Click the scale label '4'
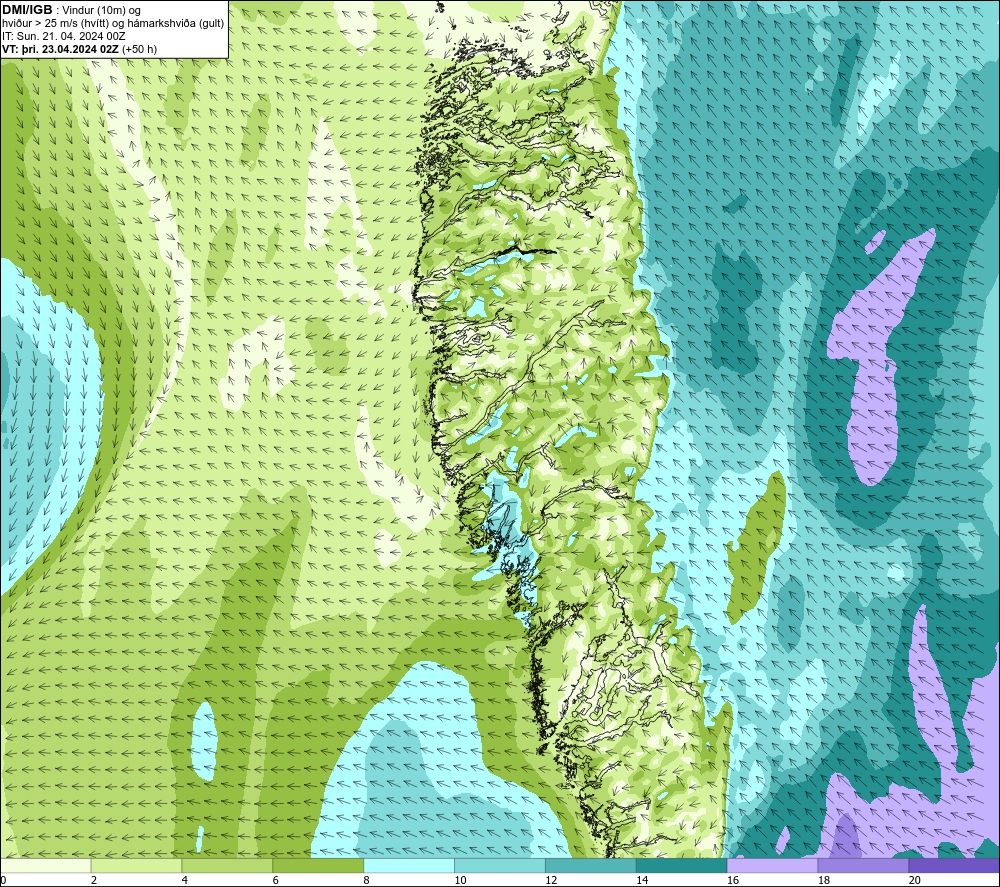 pyautogui.click(x=185, y=880)
